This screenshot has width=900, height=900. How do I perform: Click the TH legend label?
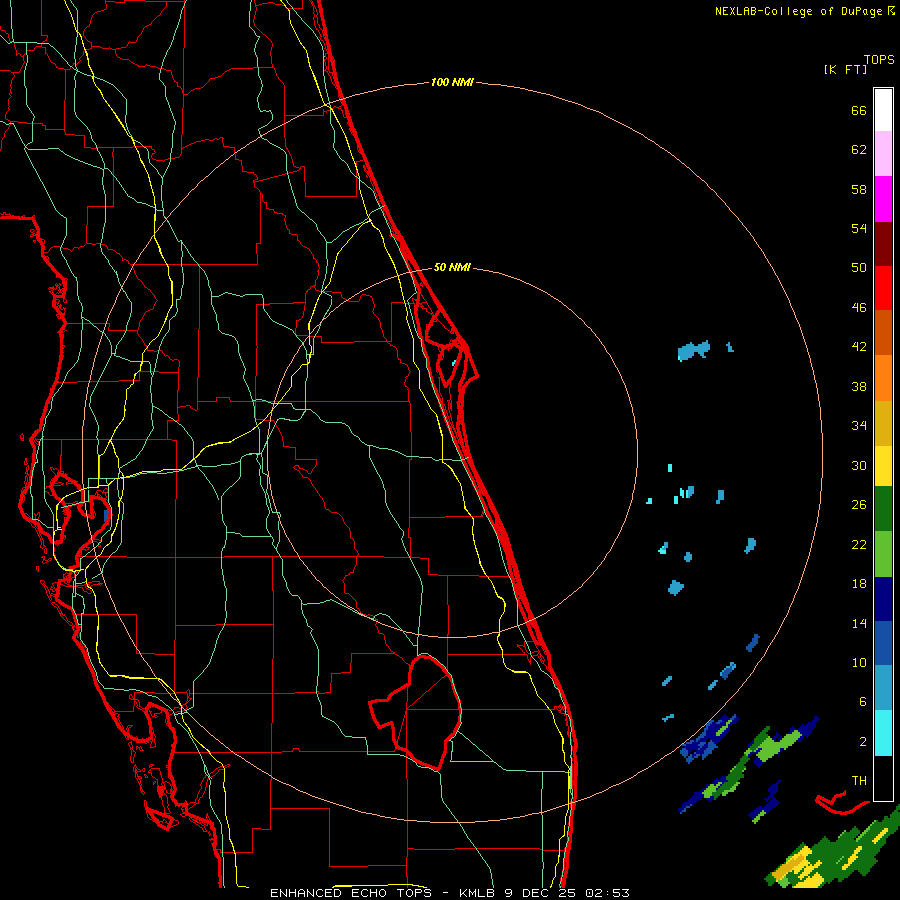859,781
